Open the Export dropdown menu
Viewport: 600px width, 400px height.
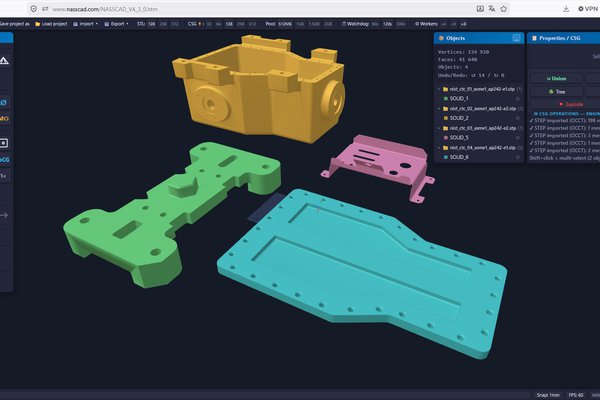pyautogui.click(x=117, y=24)
